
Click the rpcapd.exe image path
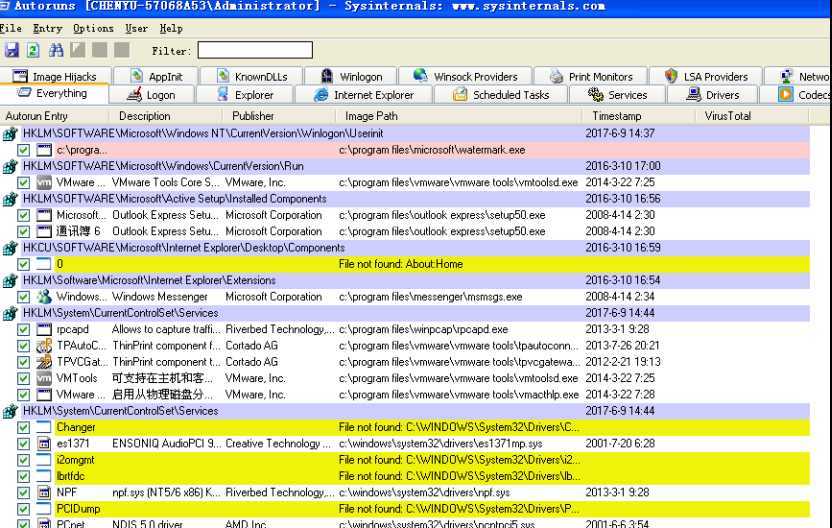(x=423, y=330)
